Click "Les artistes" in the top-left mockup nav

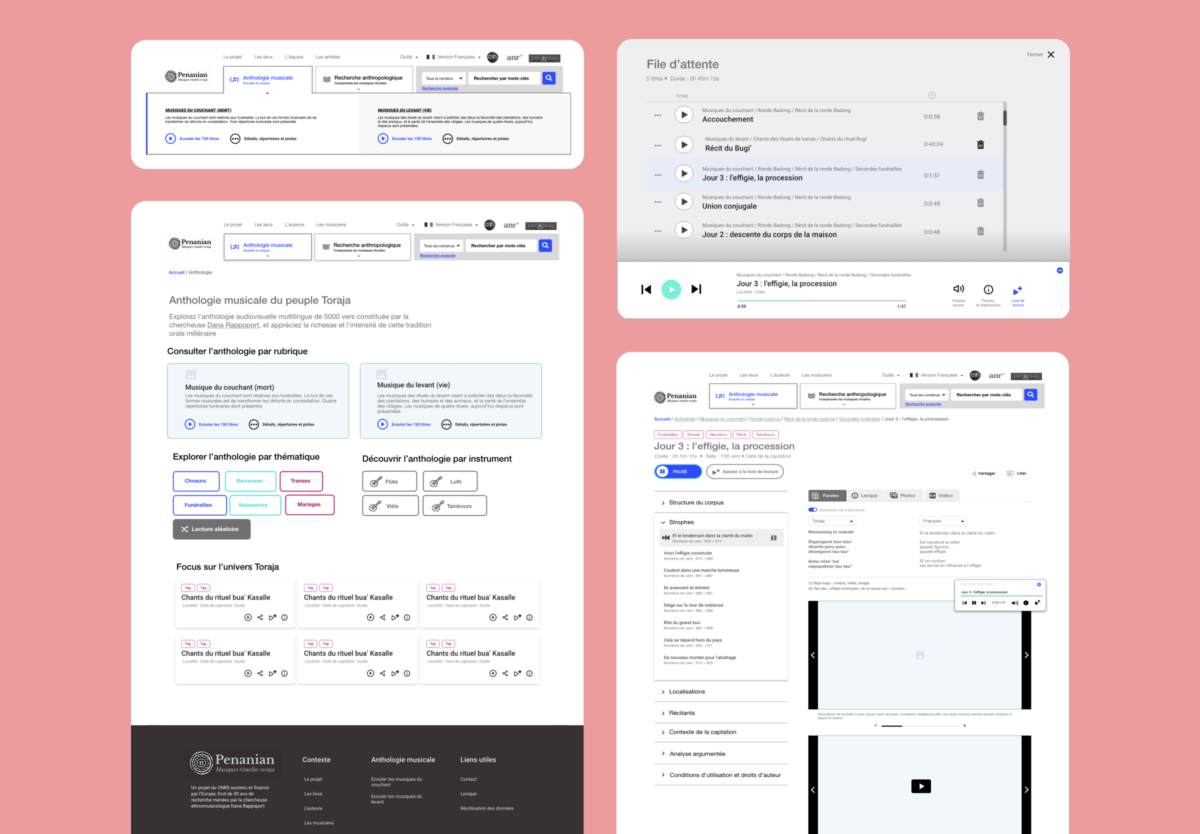tap(328, 57)
